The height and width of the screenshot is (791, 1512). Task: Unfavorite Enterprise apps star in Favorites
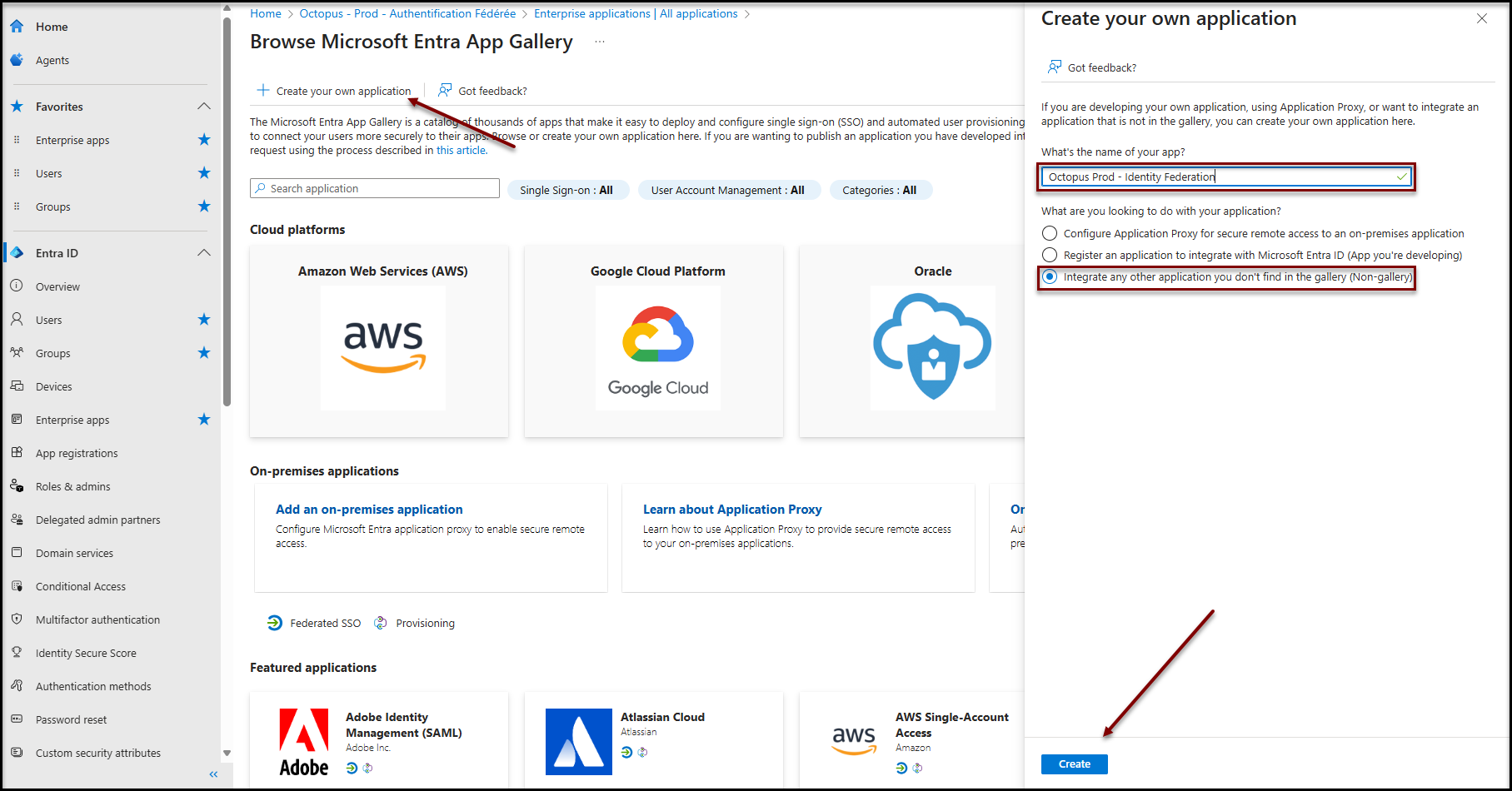coord(204,140)
